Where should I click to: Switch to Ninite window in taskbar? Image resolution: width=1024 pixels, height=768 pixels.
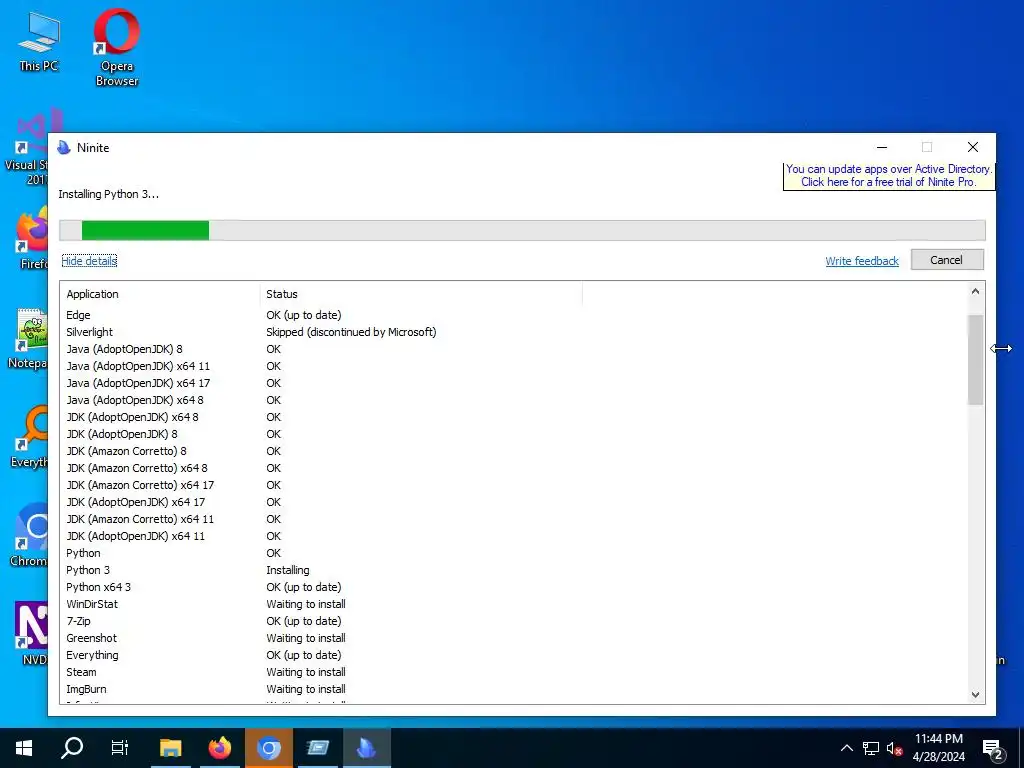tap(366, 748)
